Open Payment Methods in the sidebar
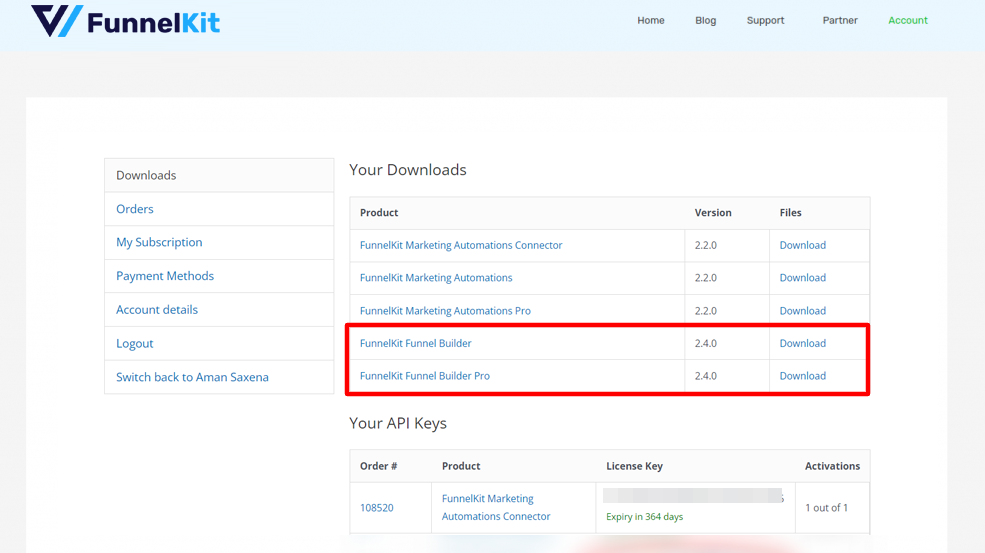This screenshot has width=985, height=553. tap(219, 276)
